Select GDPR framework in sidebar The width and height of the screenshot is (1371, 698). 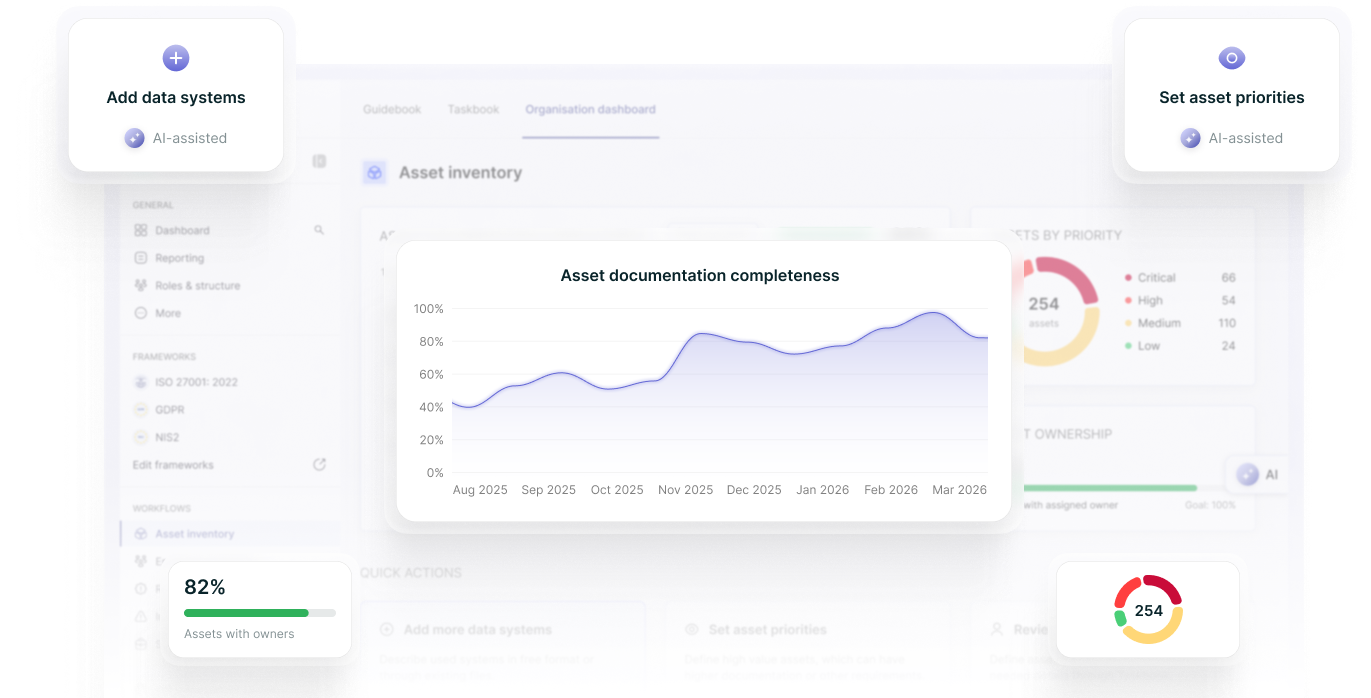pyautogui.click(x=170, y=409)
